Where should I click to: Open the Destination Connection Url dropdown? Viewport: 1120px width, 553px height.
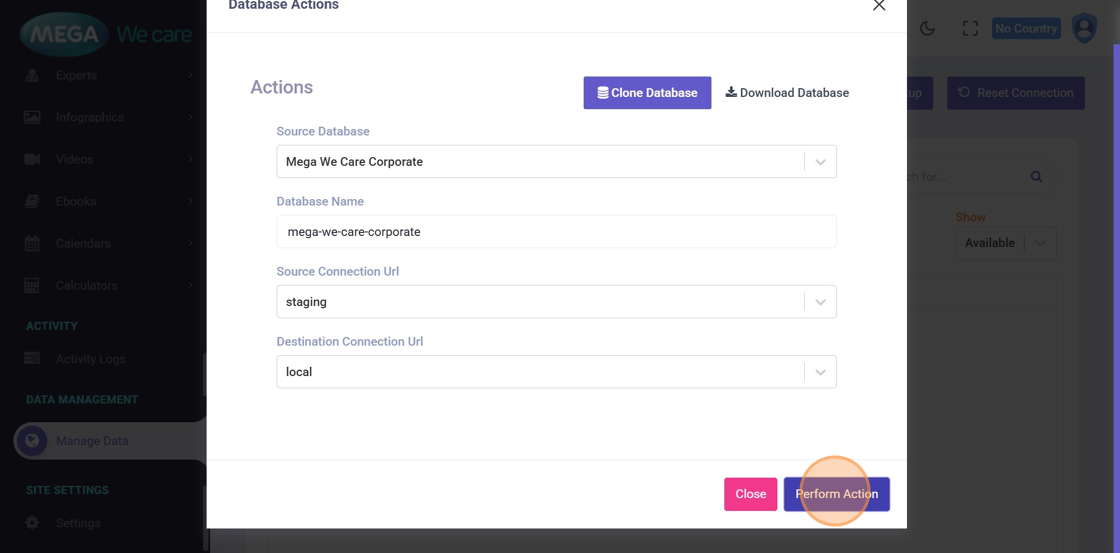click(820, 372)
